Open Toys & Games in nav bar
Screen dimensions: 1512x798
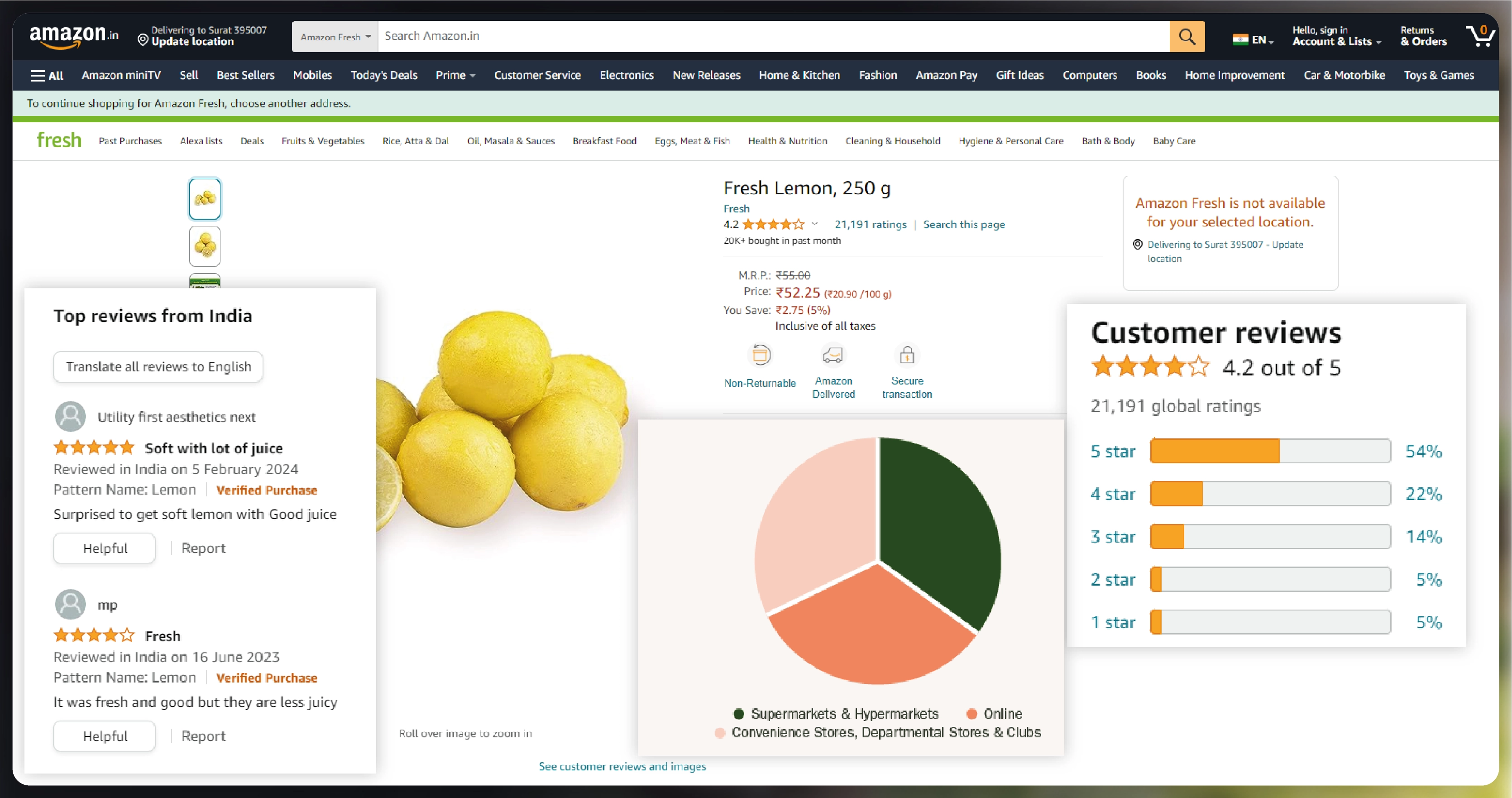pyautogui.click(x=1439, y=75)
